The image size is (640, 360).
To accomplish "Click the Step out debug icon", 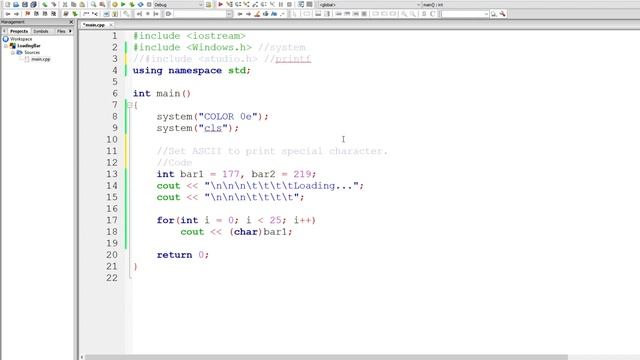I will 255,4.
